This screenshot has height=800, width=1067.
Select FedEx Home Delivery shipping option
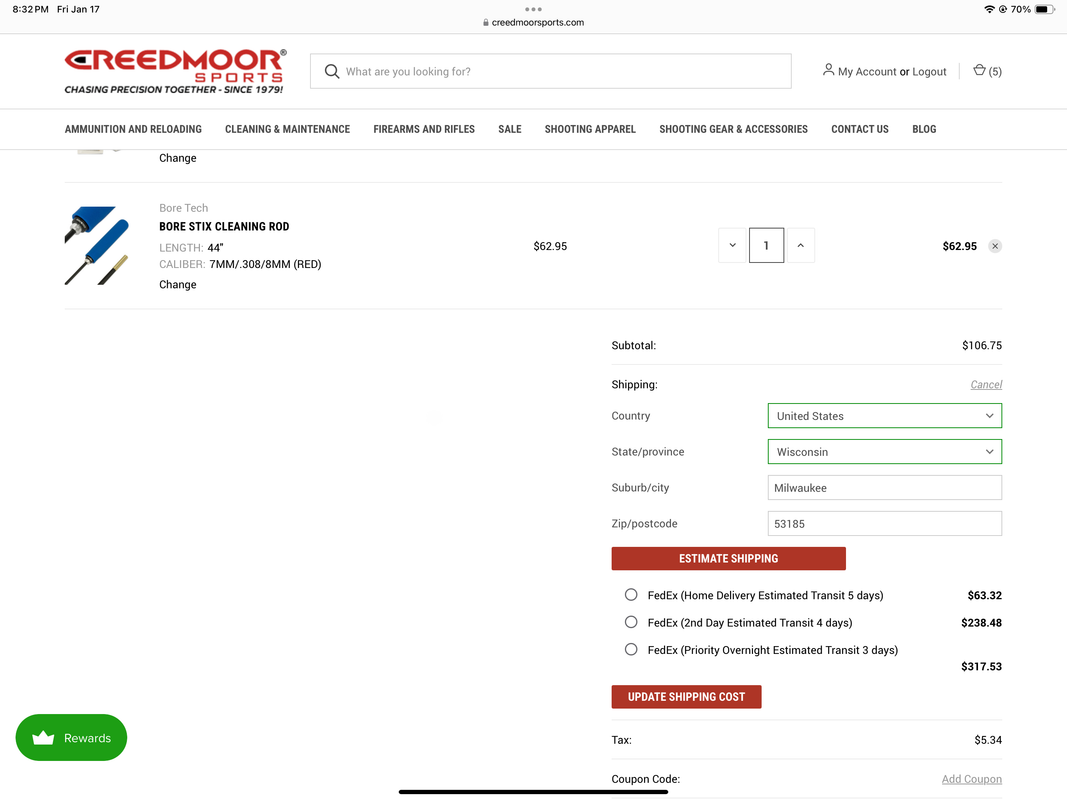click(x=631, y=595)
